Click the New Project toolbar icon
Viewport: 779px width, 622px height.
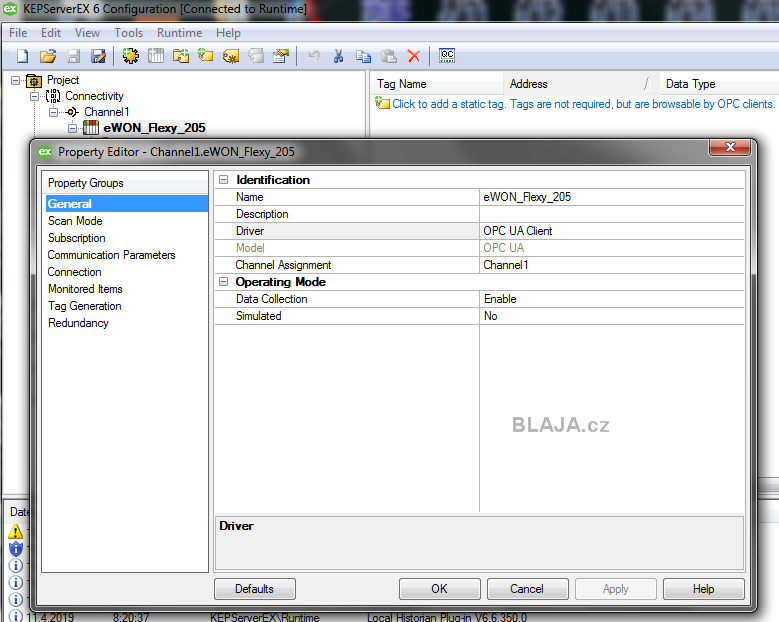(23, 56)
